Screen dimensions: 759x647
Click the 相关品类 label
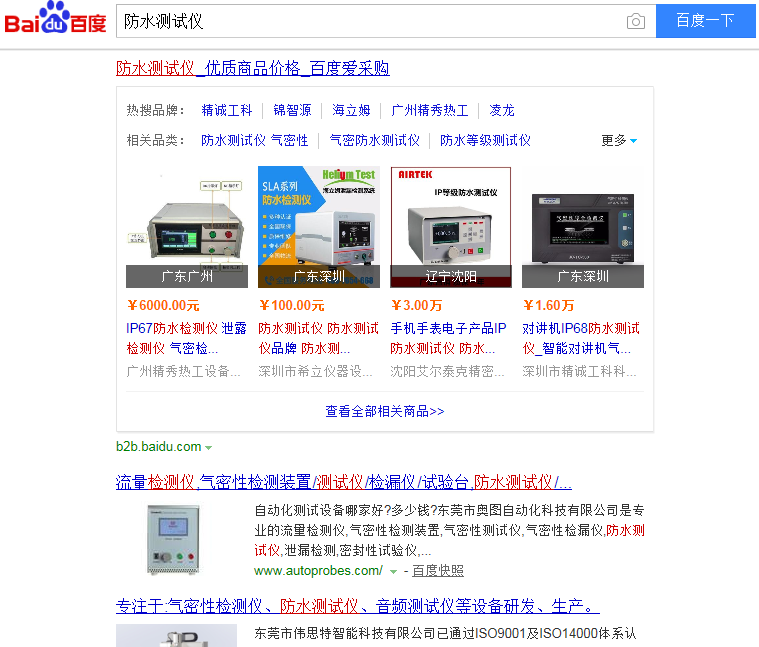[155, 140]
